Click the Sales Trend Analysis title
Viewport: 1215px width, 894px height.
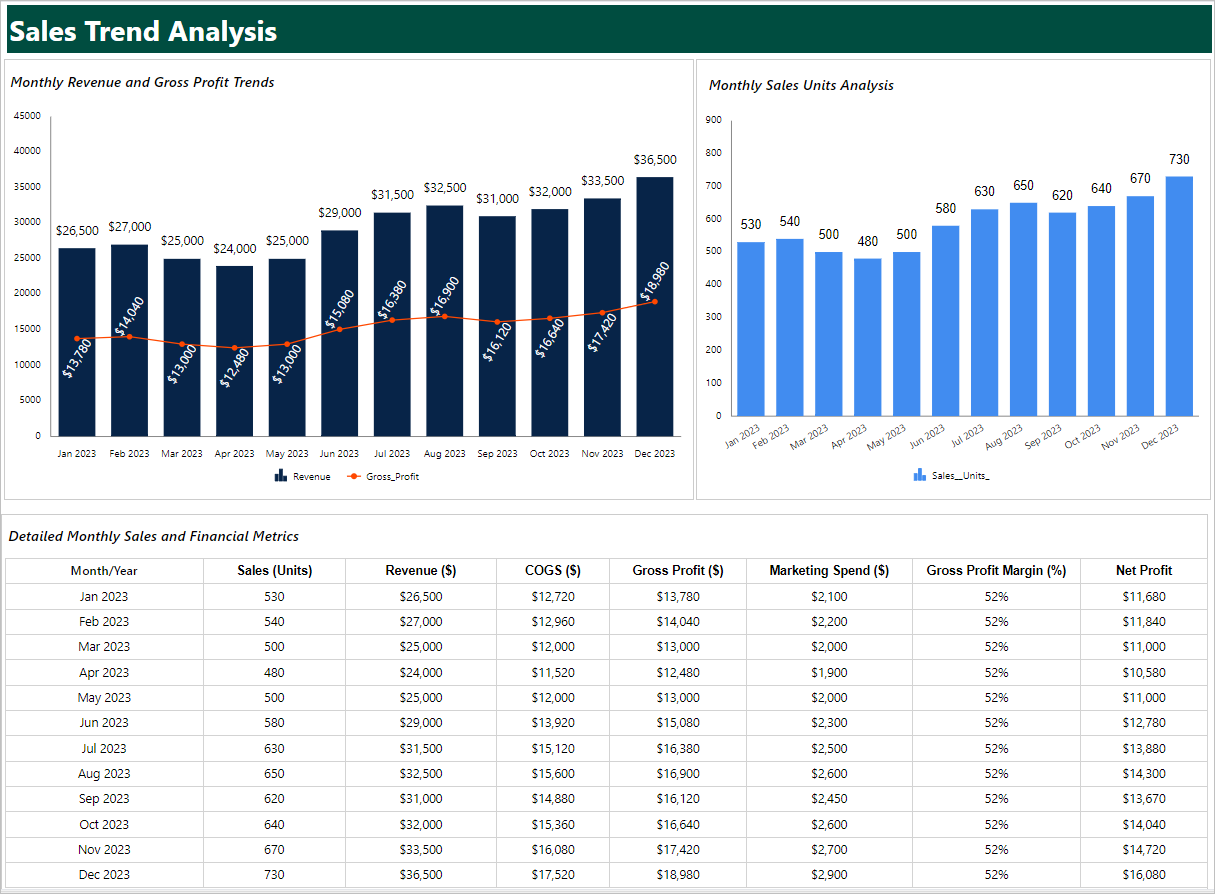pos(143,31)
